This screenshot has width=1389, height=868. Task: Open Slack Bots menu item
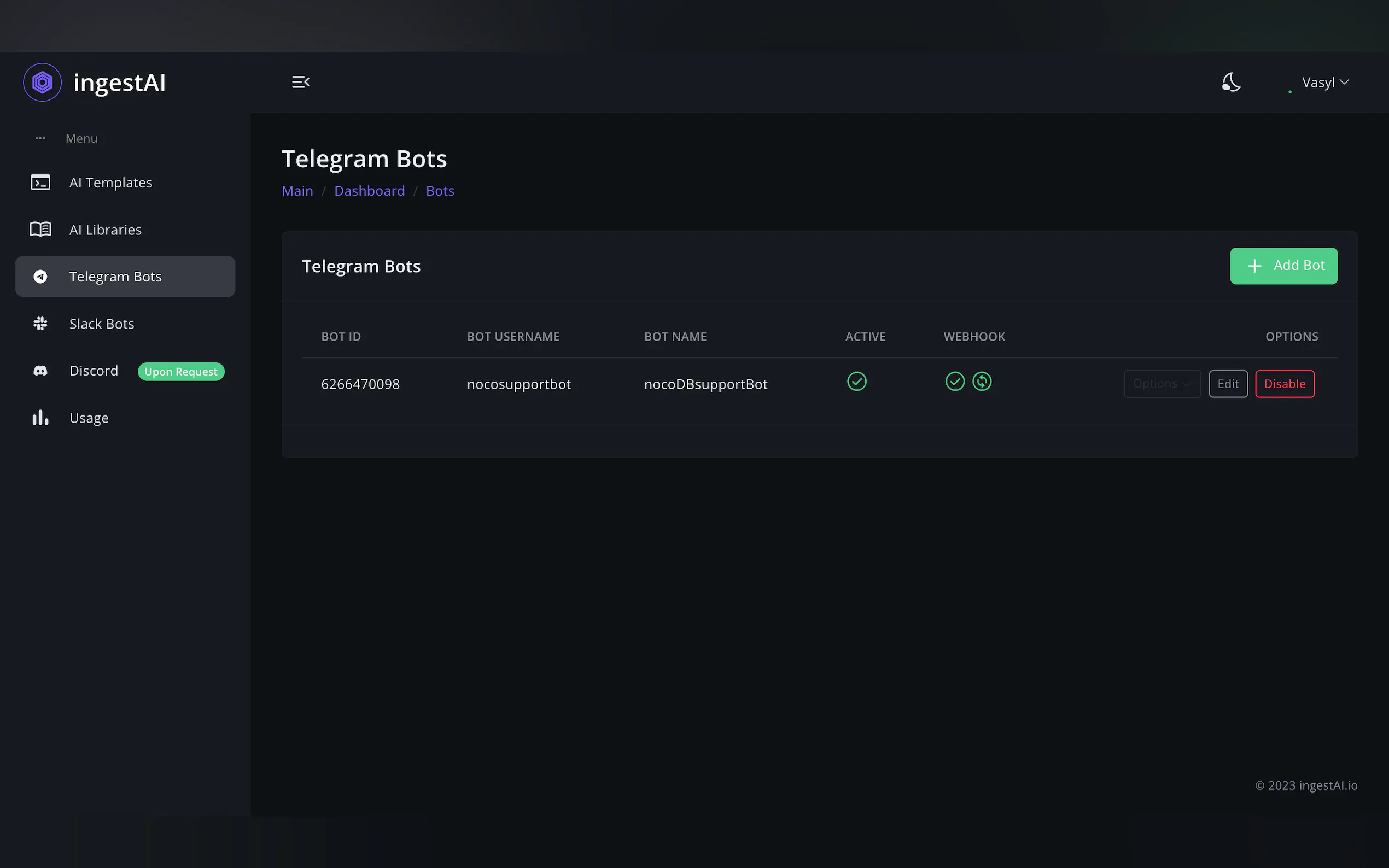pos(125,324)
